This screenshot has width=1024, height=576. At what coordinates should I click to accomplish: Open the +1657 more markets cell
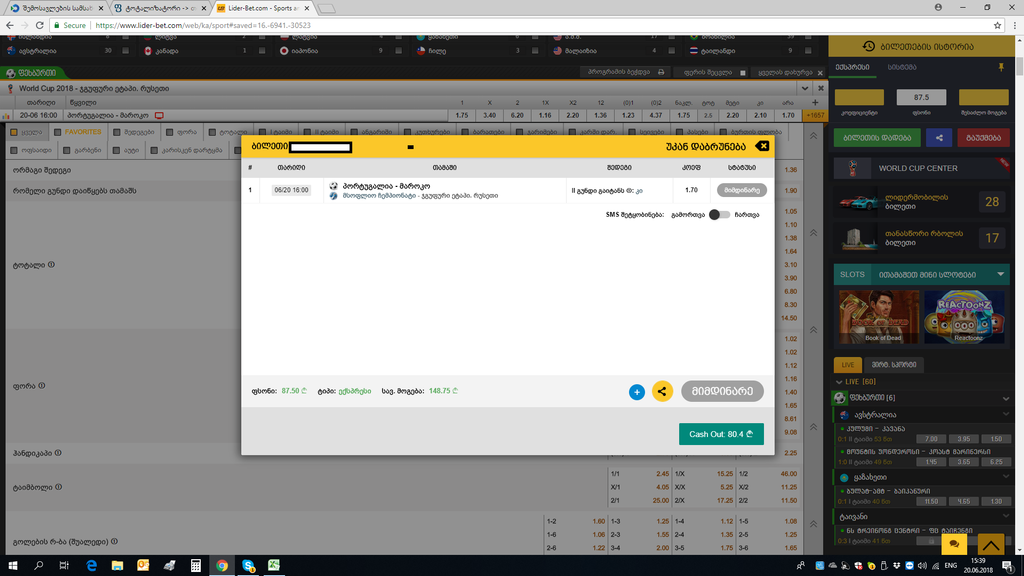pyautogui.click(x=814, y=115)
